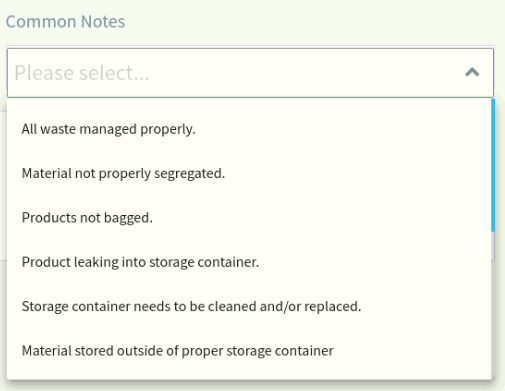Toggle the dropdown arrow beside Please select
The image size is (505, 391).
coord(472,72)
